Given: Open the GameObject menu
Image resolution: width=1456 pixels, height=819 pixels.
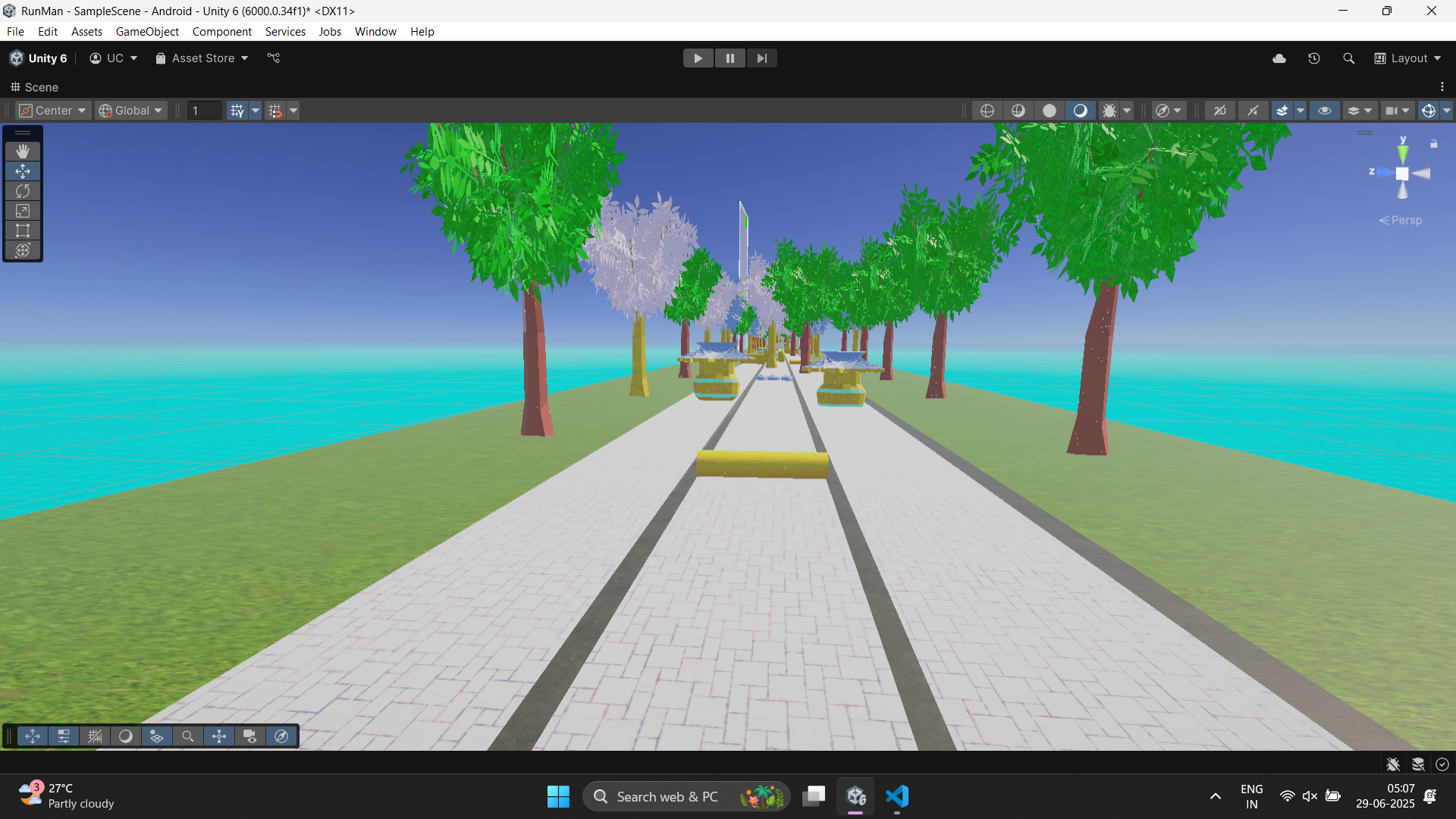Looking at the screenshot, I should [147, 32].
